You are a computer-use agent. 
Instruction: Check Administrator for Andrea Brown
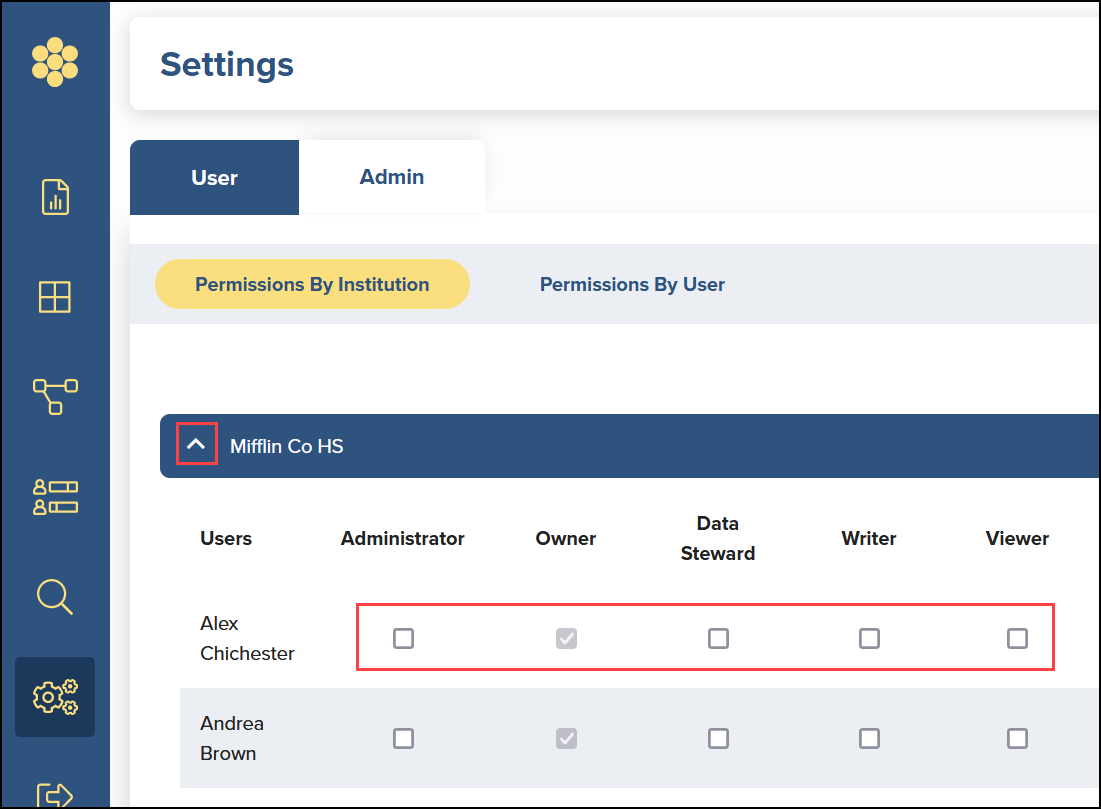pos(403,738)
